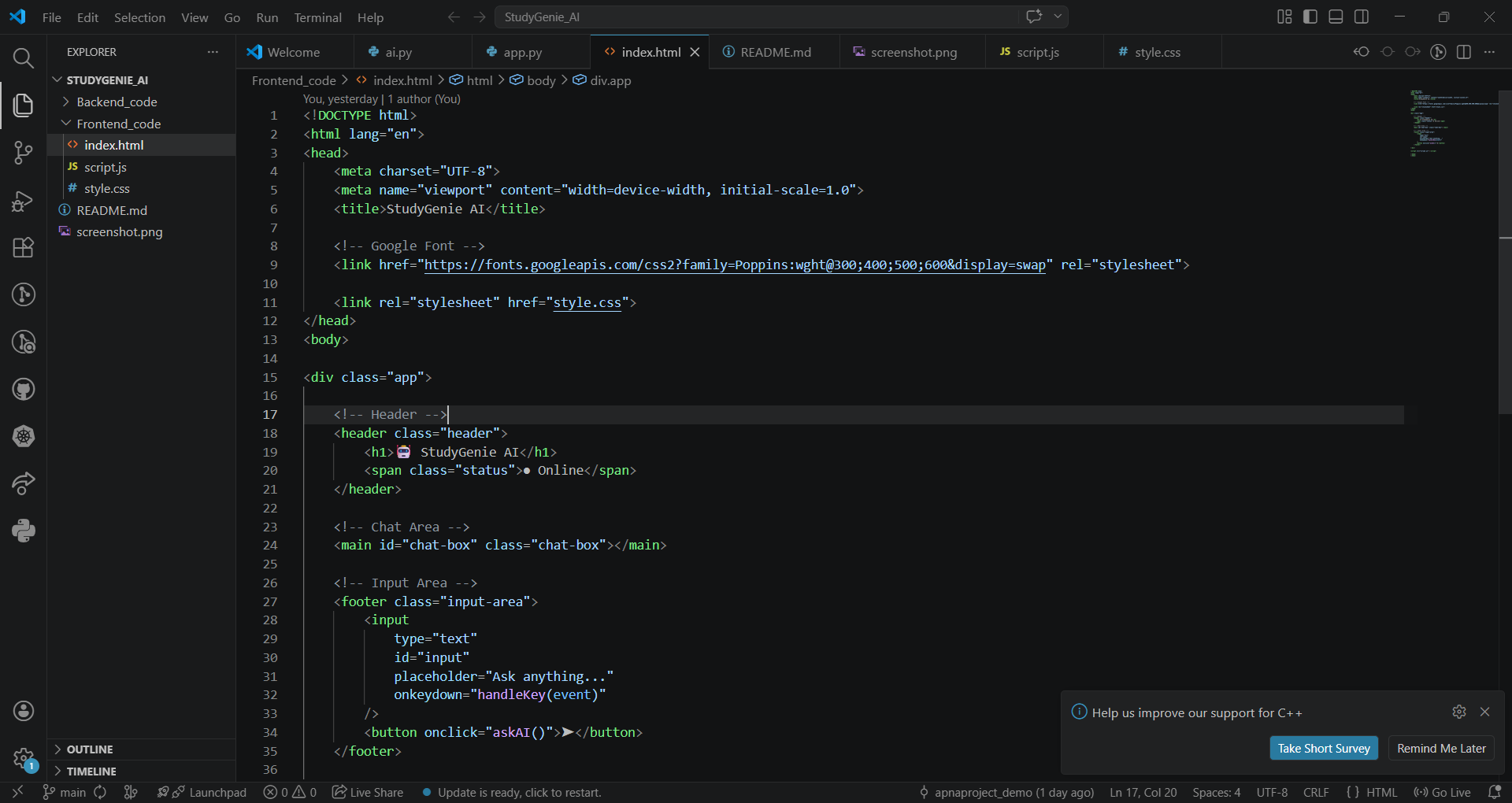Click Take Short Survey button
This screenshot has width=1512, height=803.
pos(1323,748)
